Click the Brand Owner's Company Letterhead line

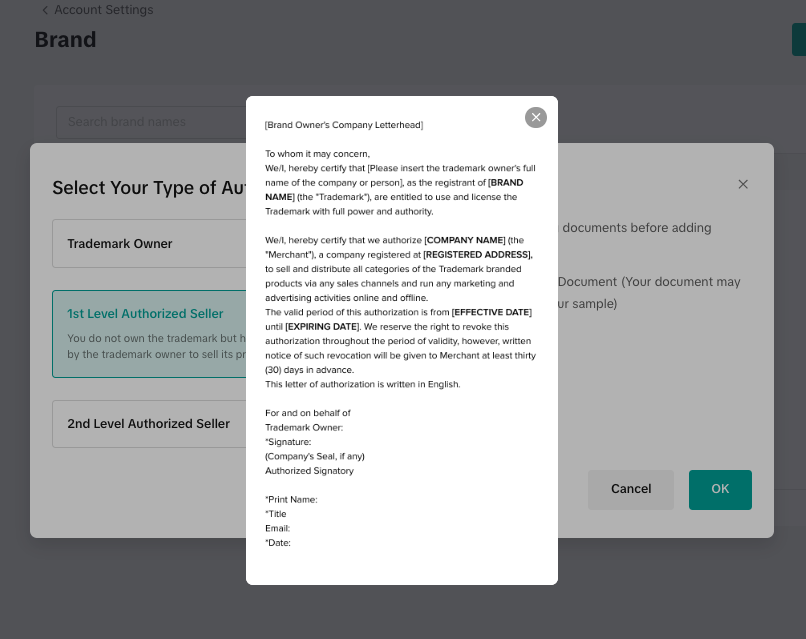click(x=344, y=125)
